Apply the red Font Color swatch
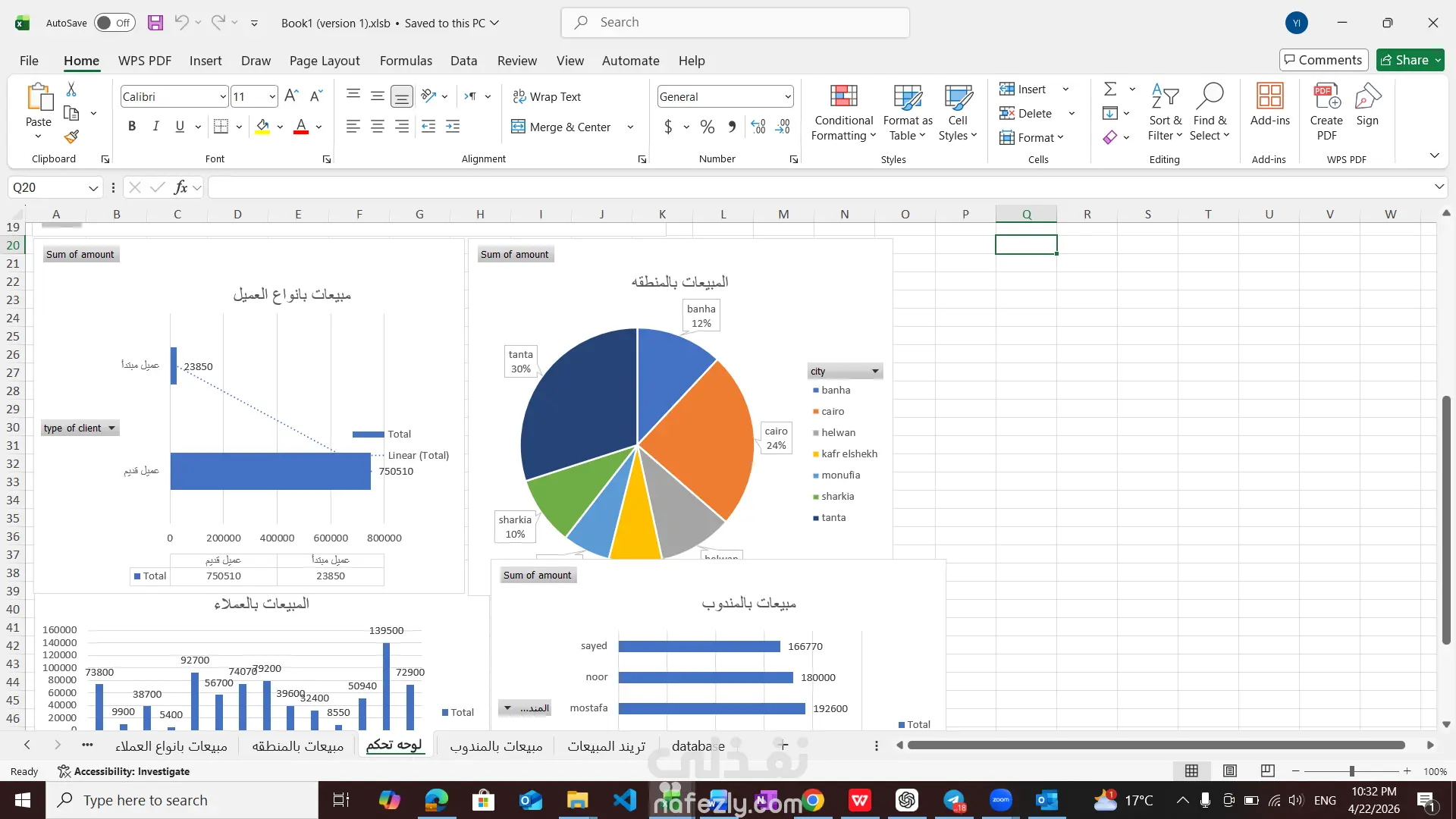 tap(301, 127)
